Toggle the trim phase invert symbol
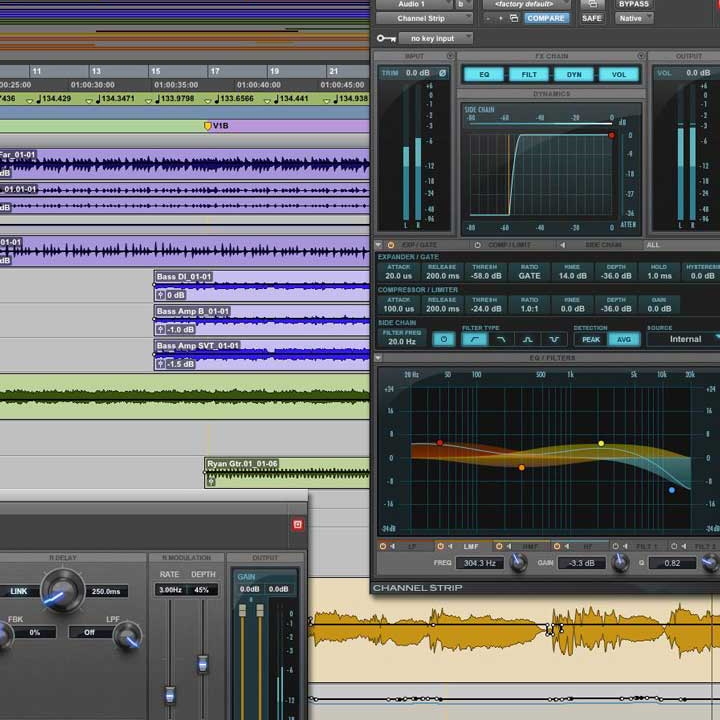Image resolution: width=720 pixels, height=720 pixels. (442, 73)
